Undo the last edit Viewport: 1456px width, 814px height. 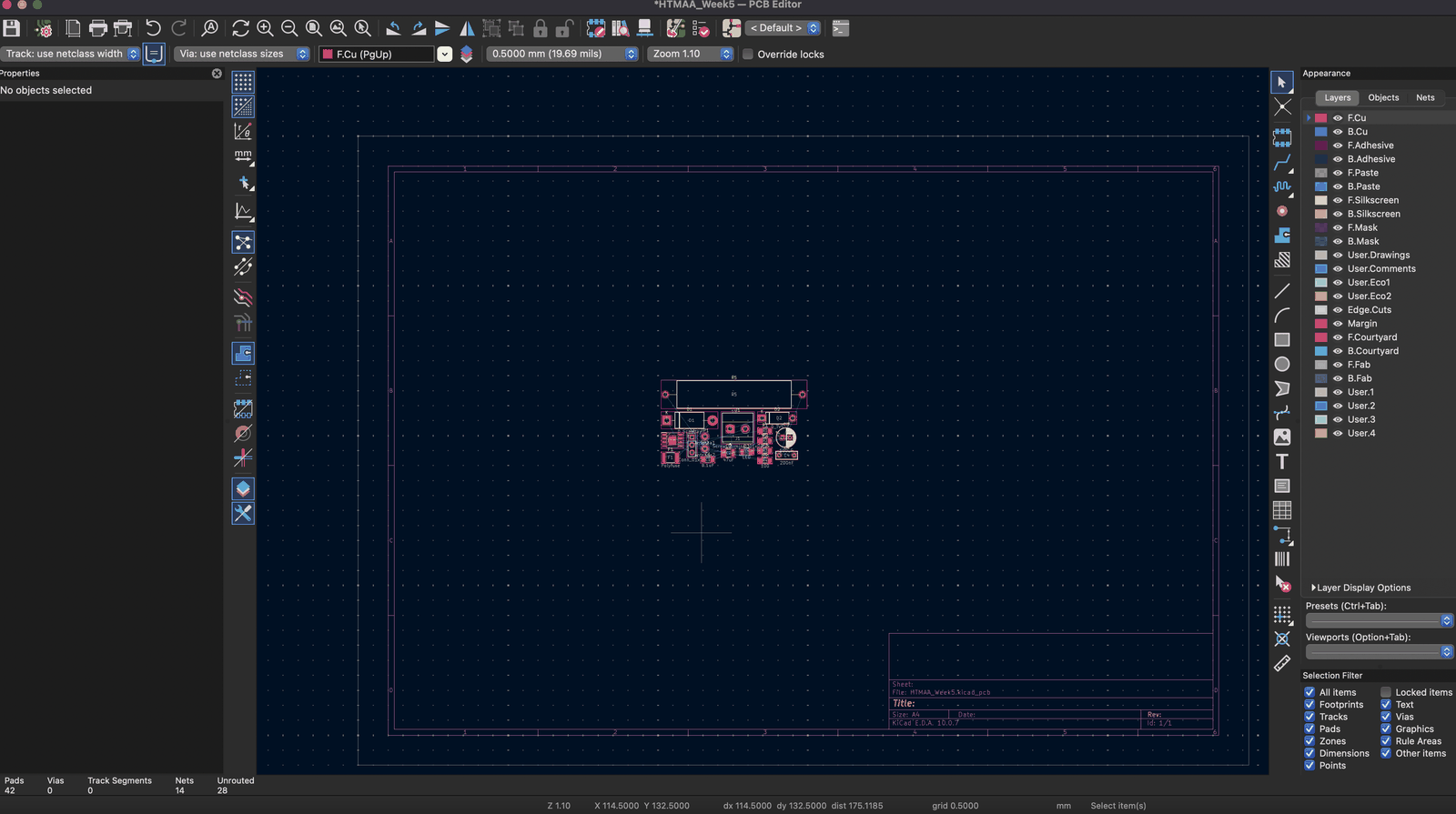(x=154, y=28)
